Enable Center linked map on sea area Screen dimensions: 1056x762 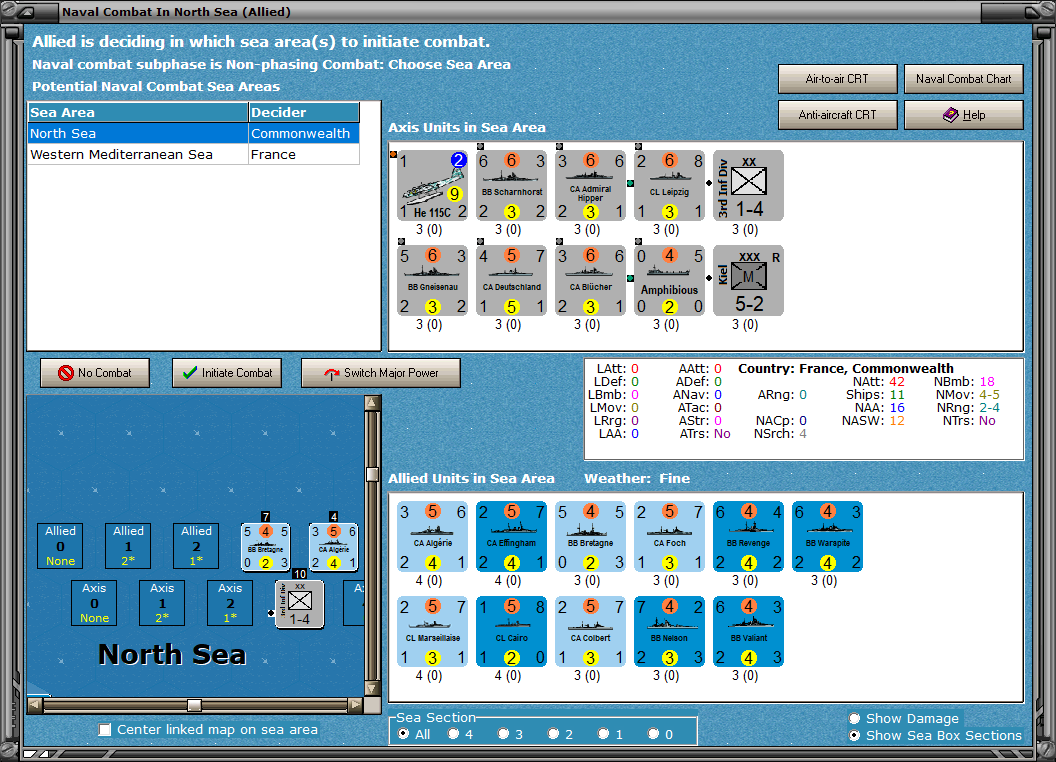(104, 730)
